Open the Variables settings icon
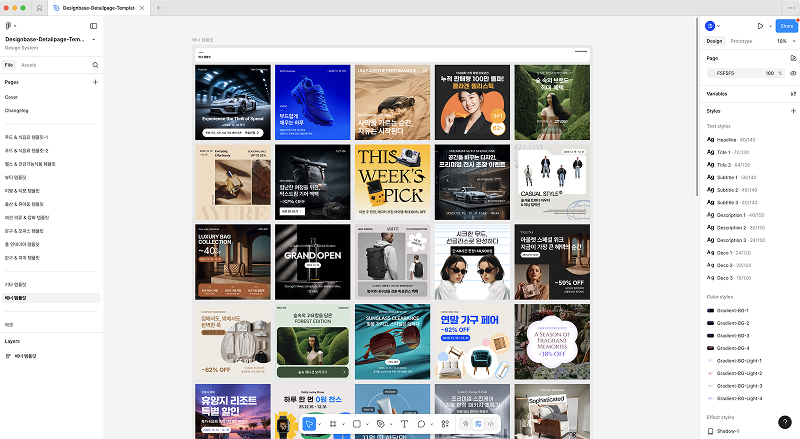The height and width of the screenshot is (439, 800). point(793,94)
